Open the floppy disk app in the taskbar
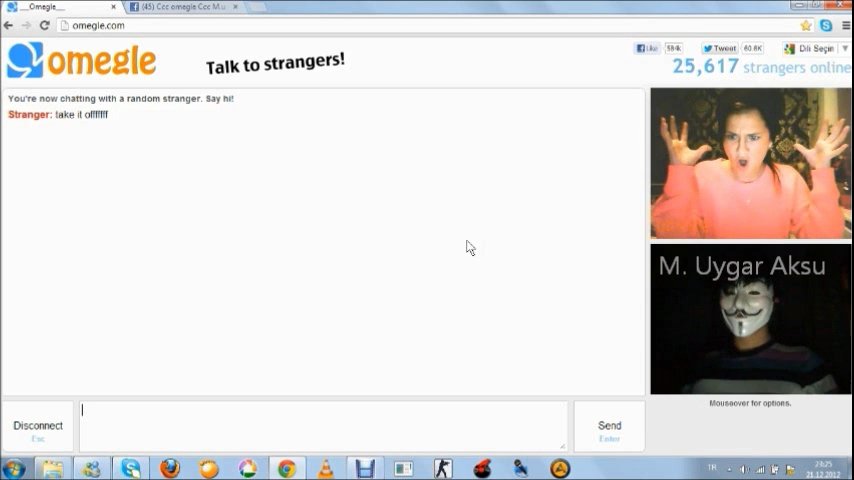The width and height of the screenshot is (854, 480). click(x=365, y=469)
